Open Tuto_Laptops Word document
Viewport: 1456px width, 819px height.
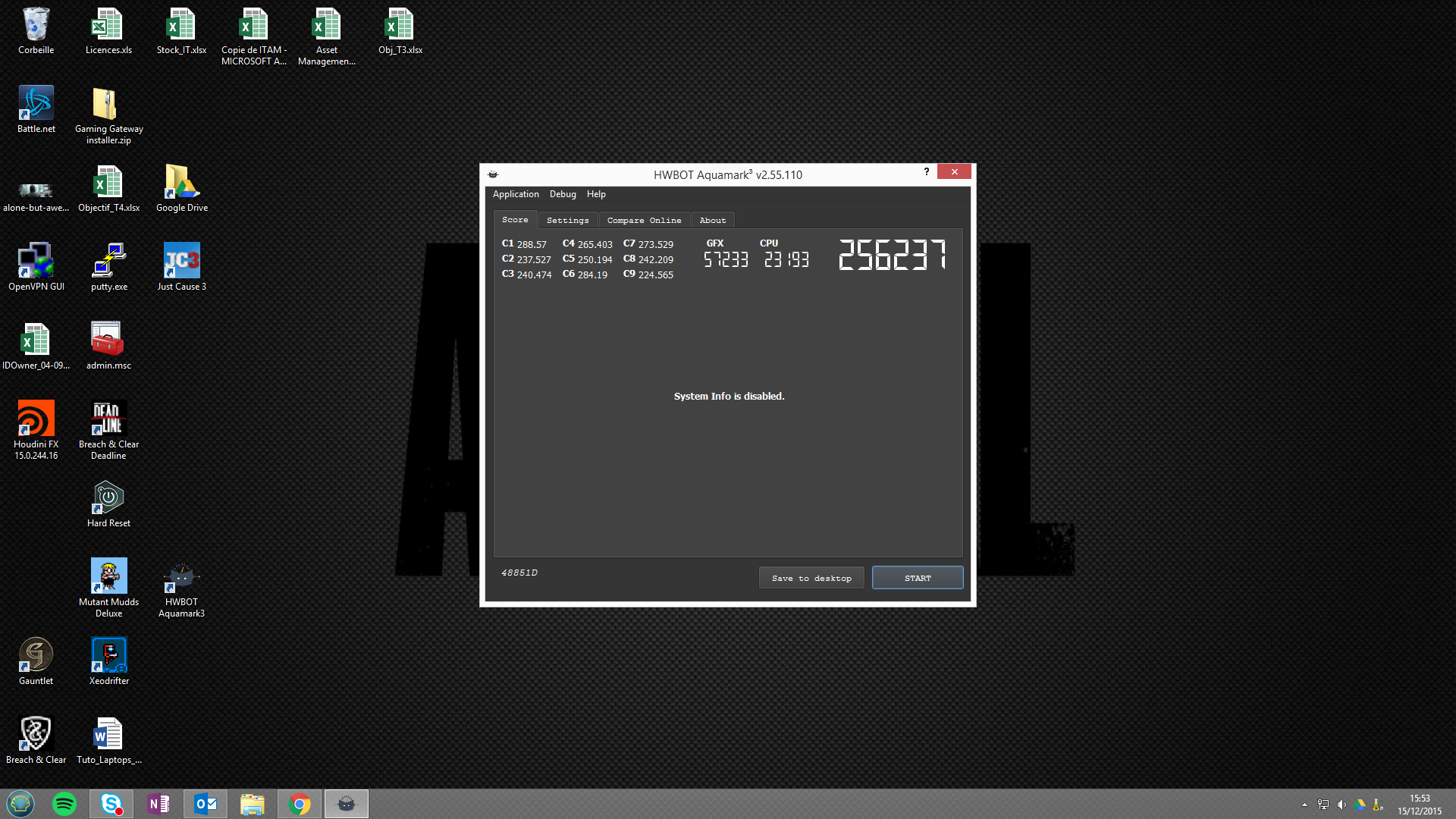pyautogui.click(x=108, y=741)
